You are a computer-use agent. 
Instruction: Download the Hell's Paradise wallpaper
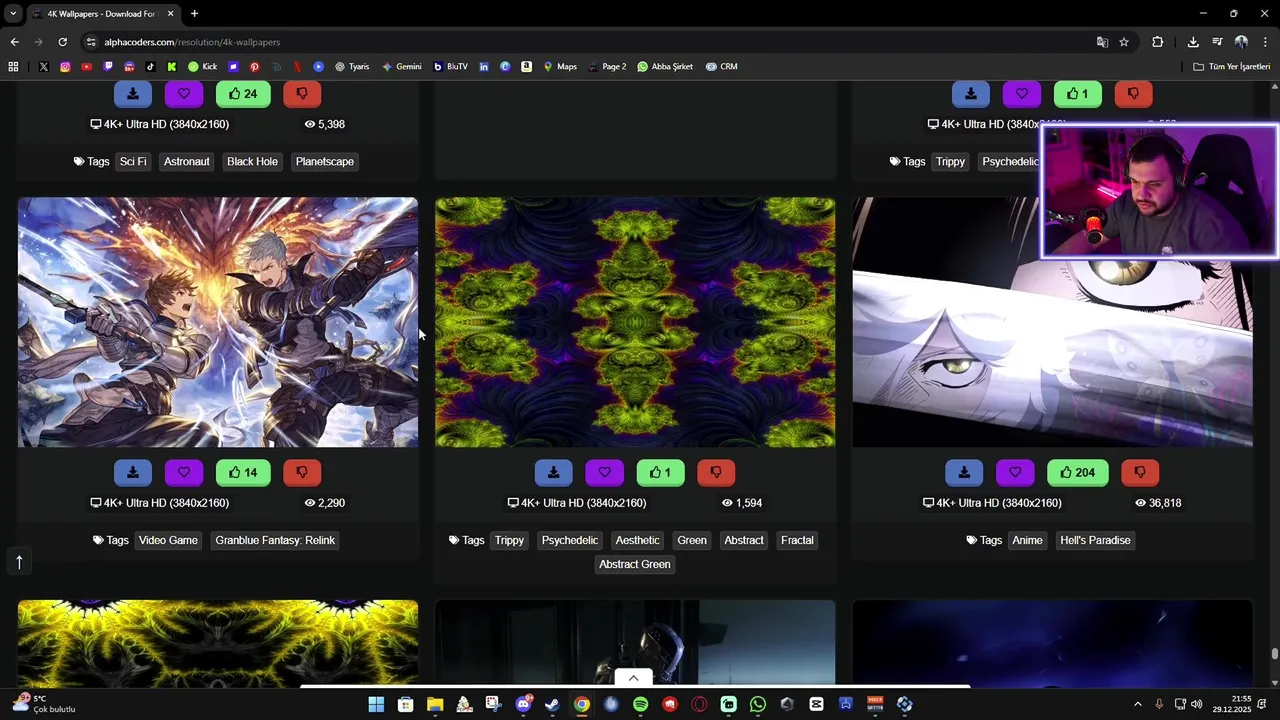pyautogui.click(x=964, y=472)
